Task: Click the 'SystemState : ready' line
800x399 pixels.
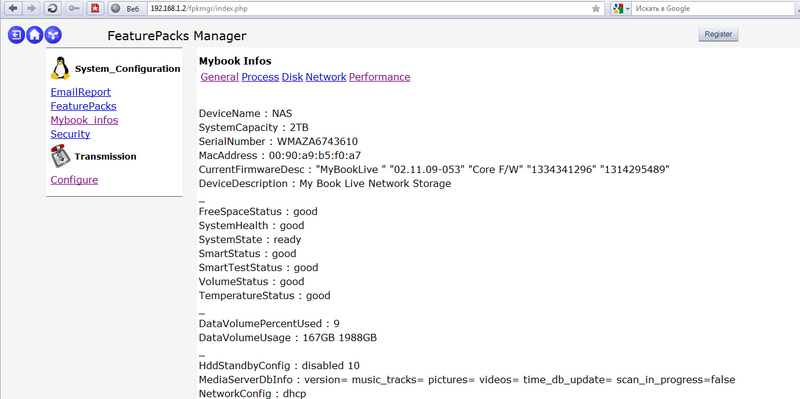Action: [250, 239]
